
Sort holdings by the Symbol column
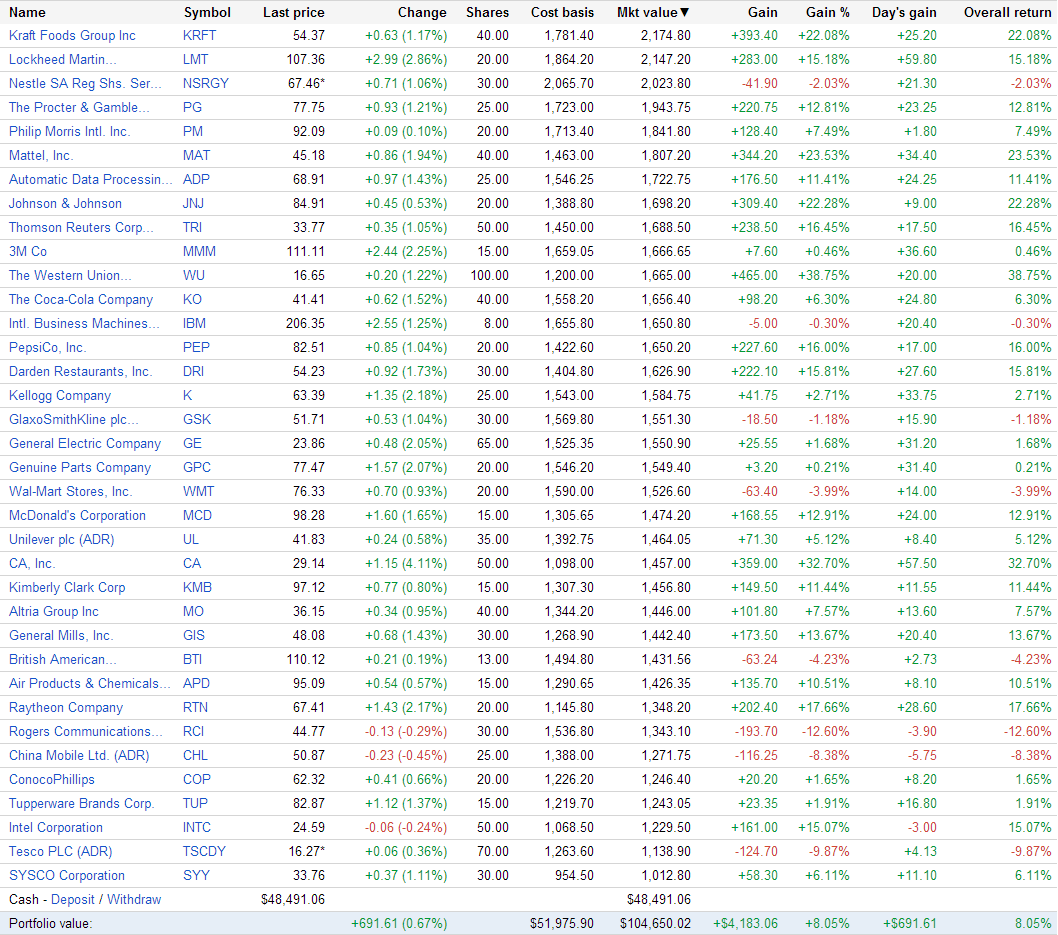point(206,12)
